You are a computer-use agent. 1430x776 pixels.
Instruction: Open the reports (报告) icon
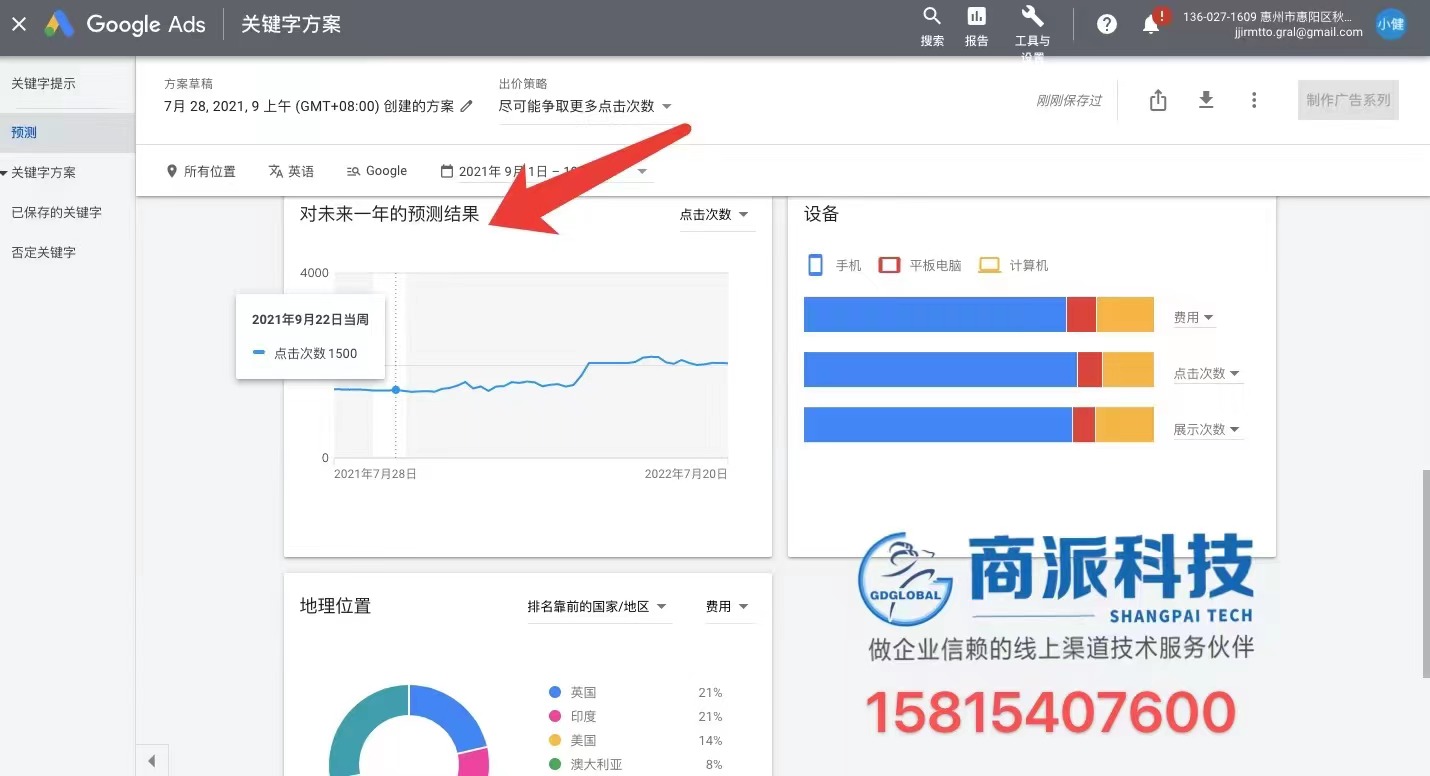[x=977, y=27]
